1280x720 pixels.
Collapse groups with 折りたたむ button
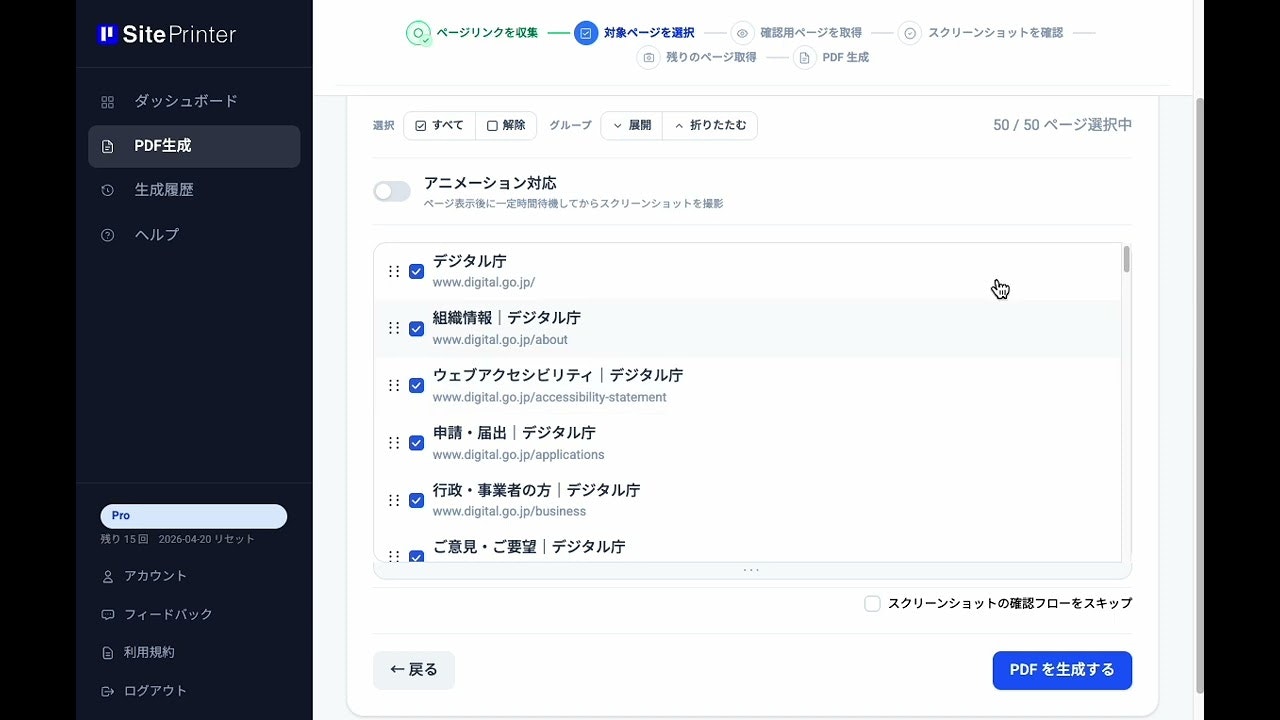click(710, 126)
